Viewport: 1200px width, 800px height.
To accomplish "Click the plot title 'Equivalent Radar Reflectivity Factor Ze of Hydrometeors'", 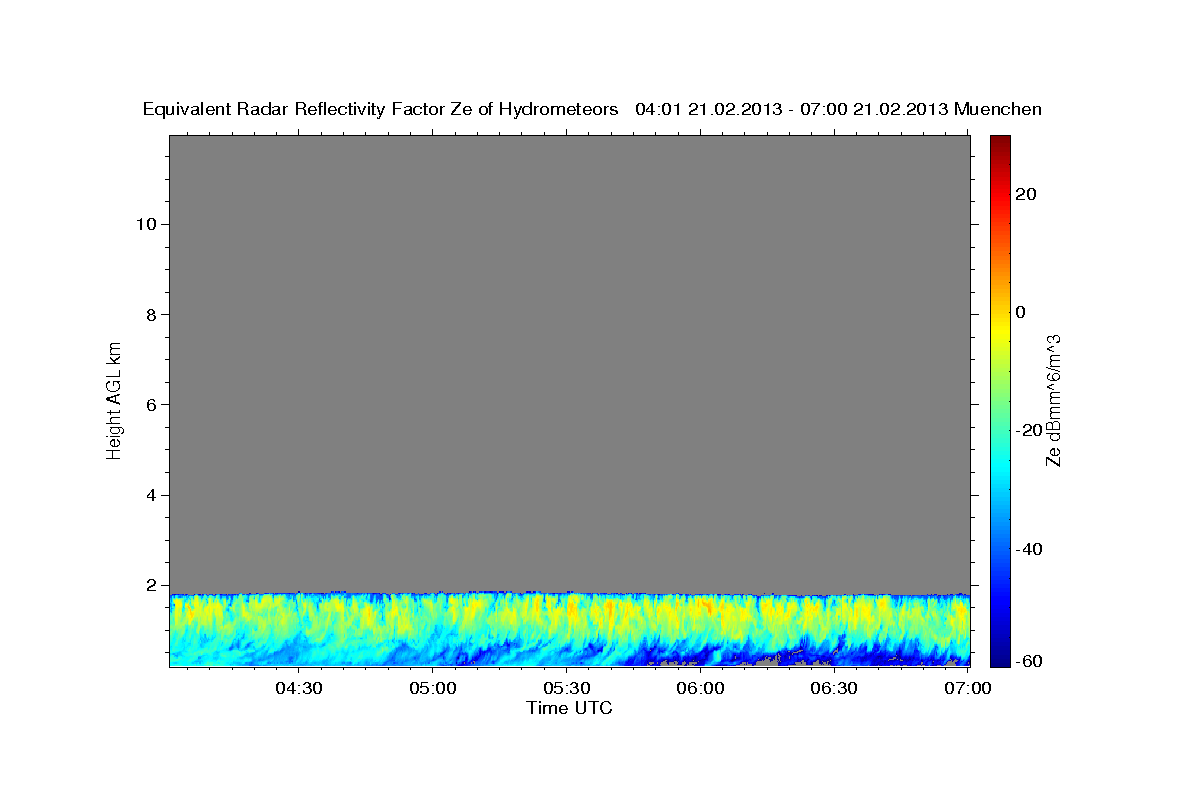I will pos(381,109).
